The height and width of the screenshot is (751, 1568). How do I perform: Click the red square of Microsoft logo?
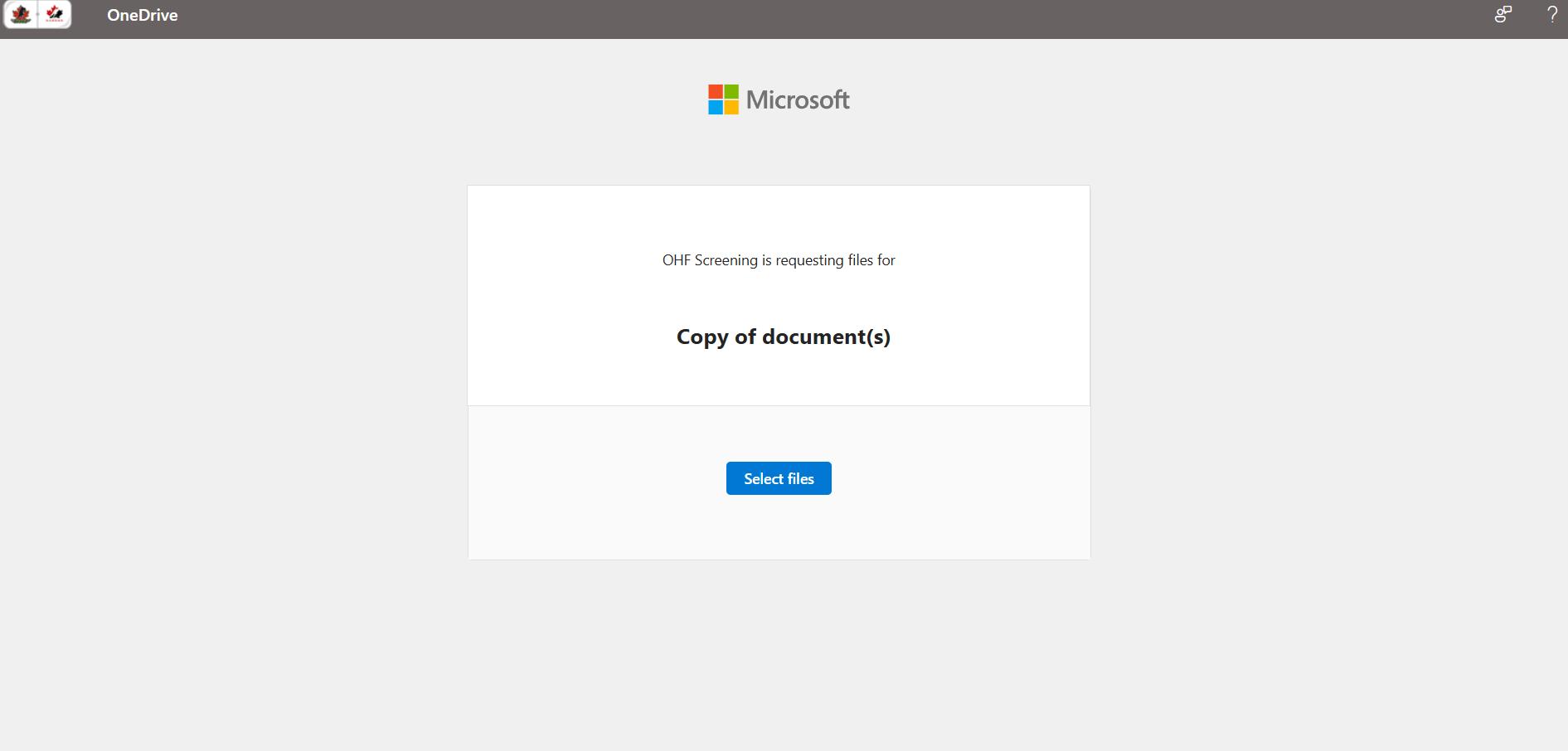(716, 91)
